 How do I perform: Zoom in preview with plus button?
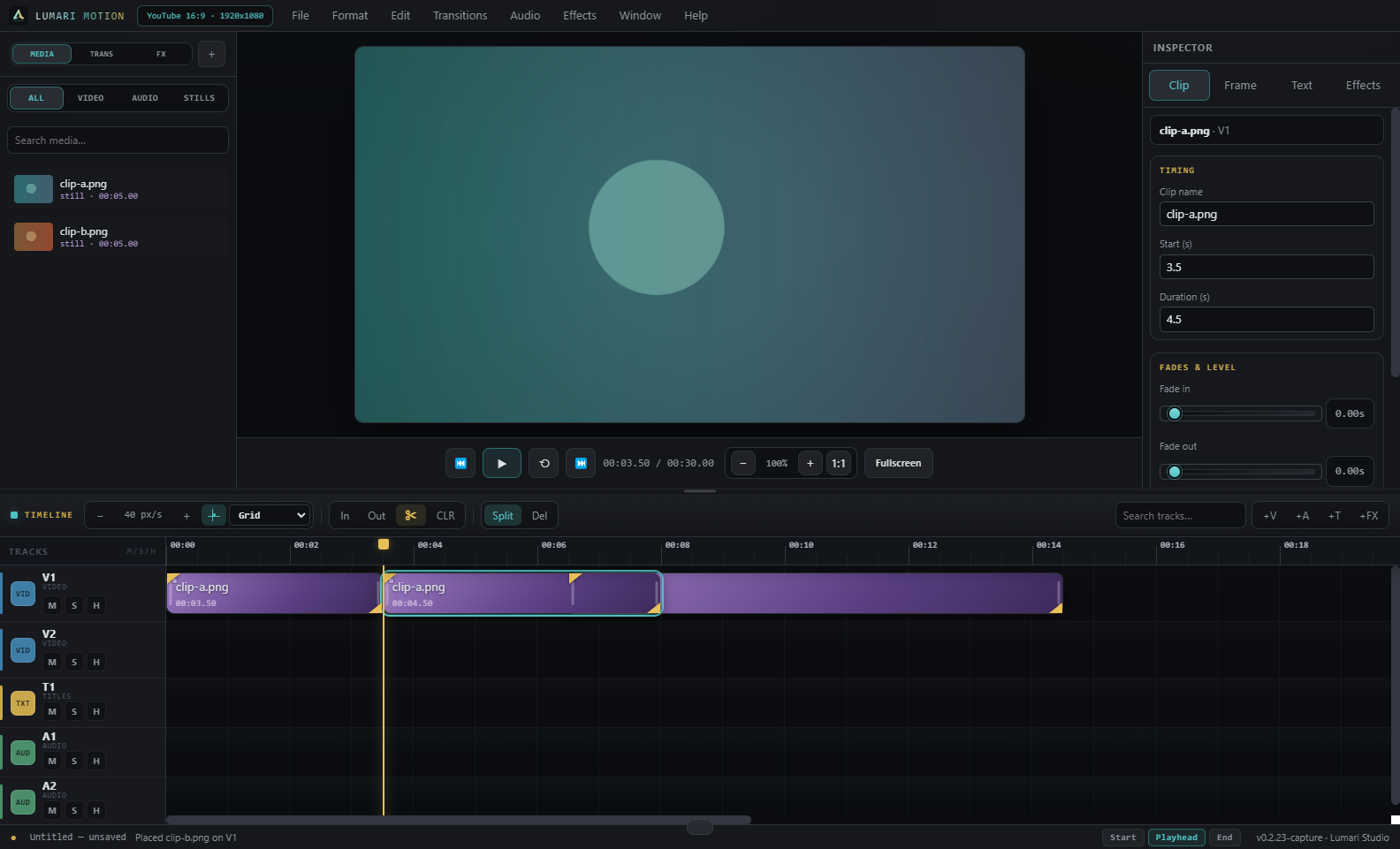click(x=810, y=463)
